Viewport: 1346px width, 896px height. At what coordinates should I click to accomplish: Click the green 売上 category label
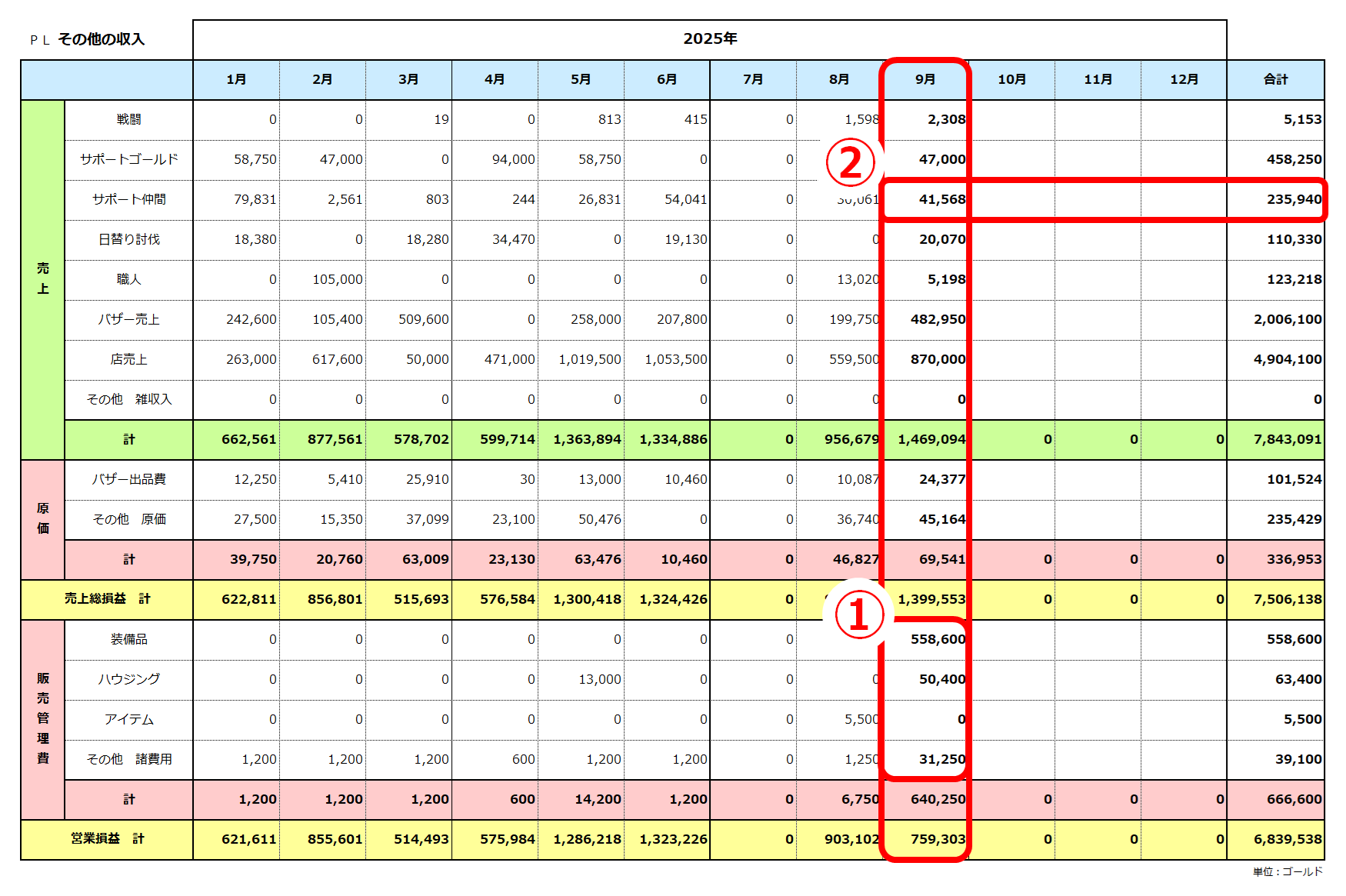[43, 278]
